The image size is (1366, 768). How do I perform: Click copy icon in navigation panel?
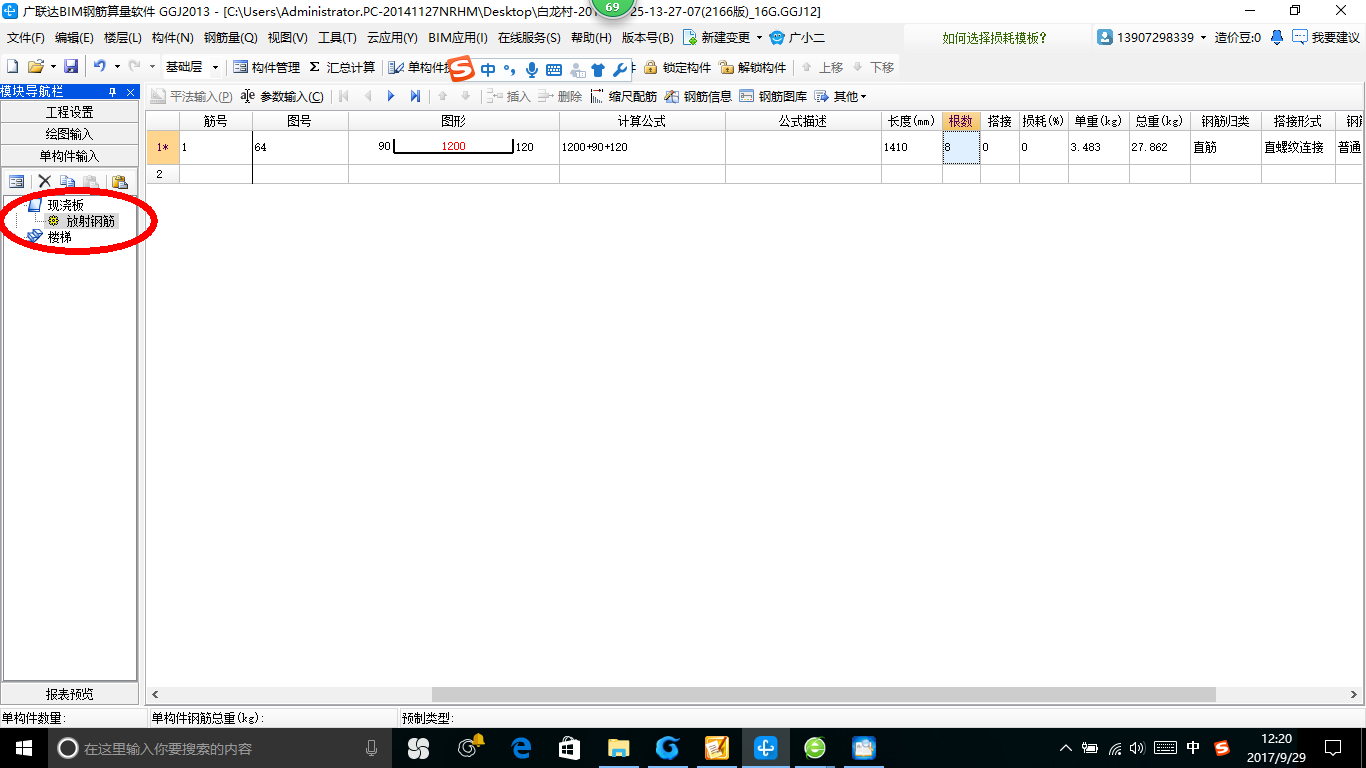coord(68,181)
